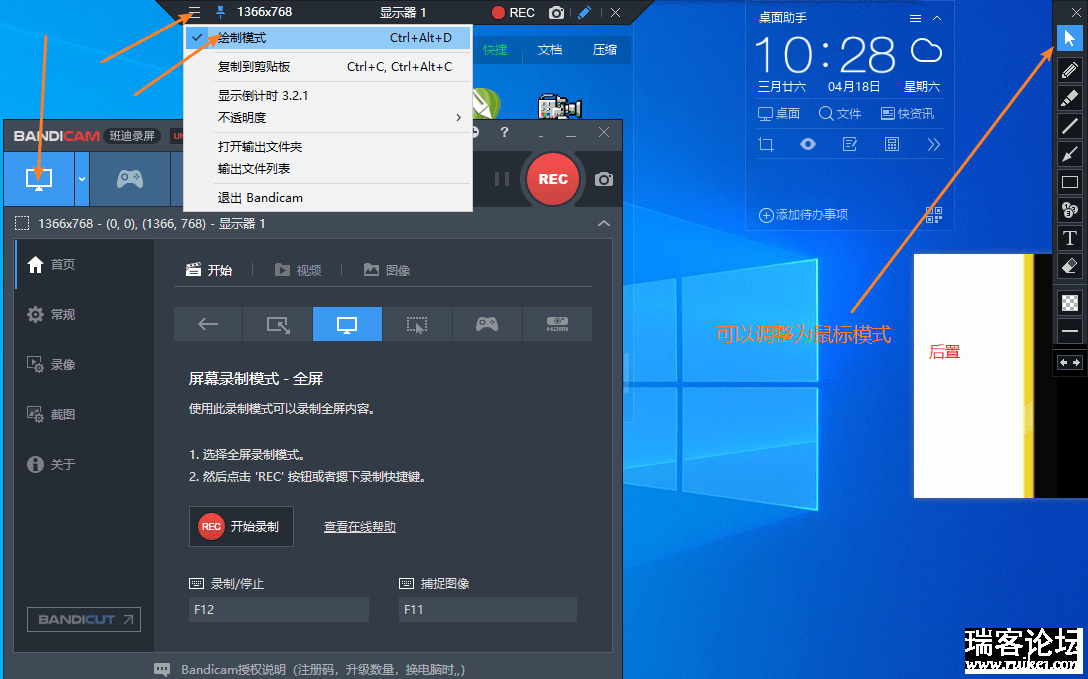
Task: Select the Highlighter drawing tool
Action: pos(1069,98)
